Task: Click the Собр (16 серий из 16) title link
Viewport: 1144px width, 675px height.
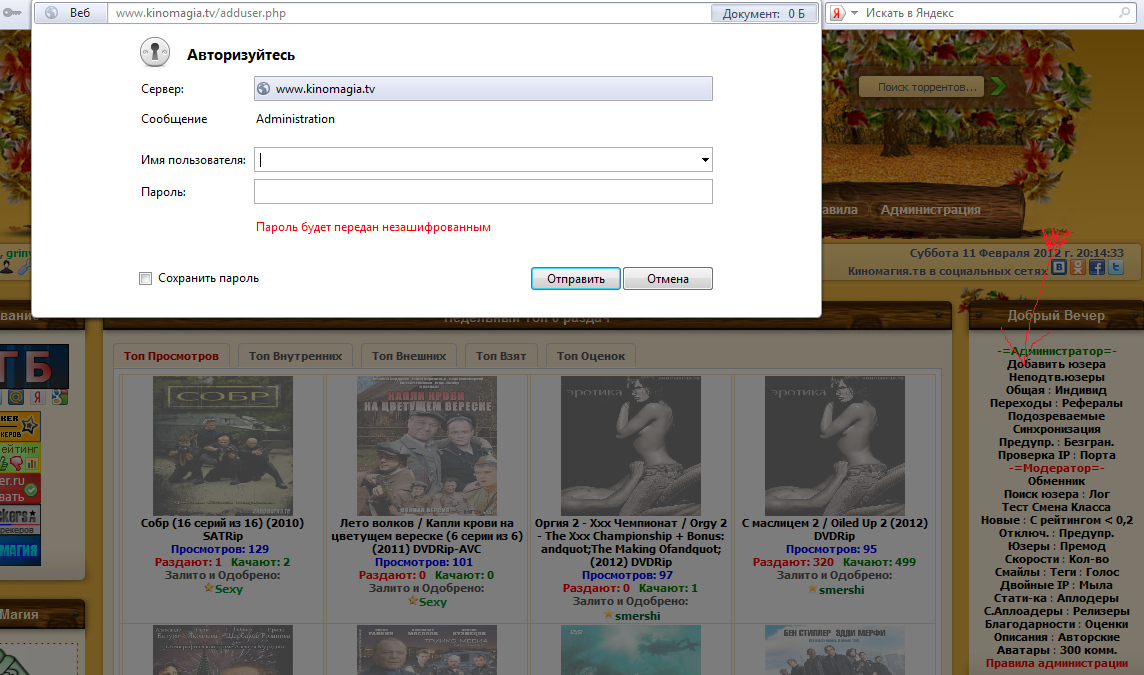Action: (x=223, y=530)
